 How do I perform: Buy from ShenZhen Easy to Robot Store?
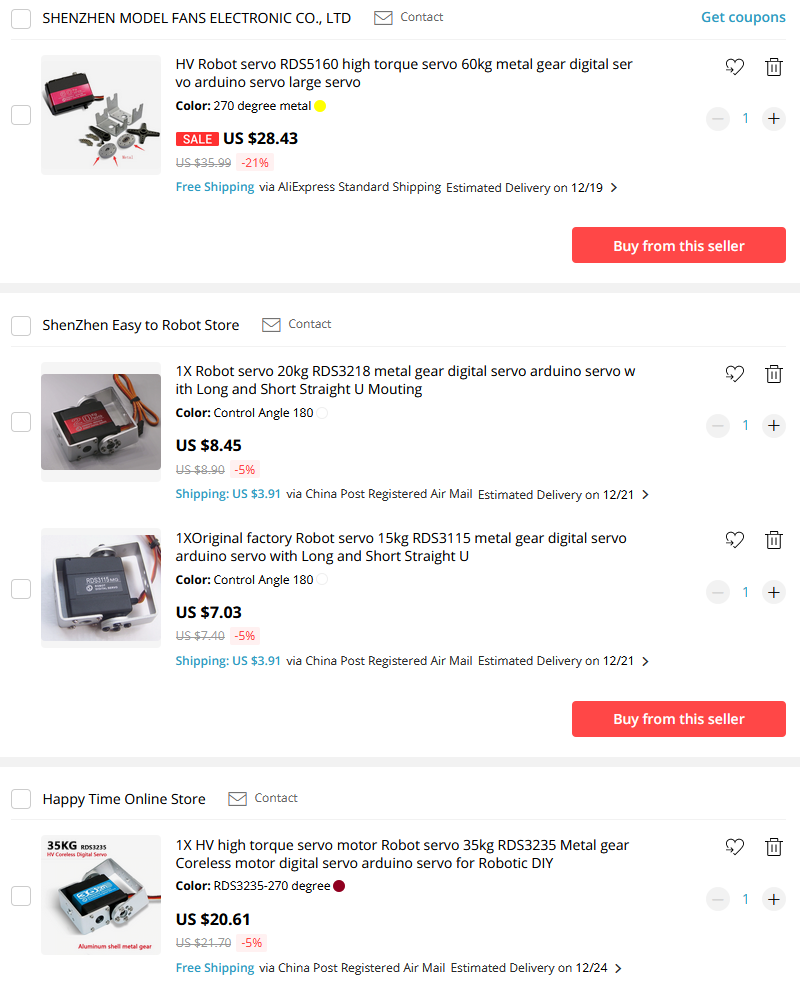[x=679, y=719]
